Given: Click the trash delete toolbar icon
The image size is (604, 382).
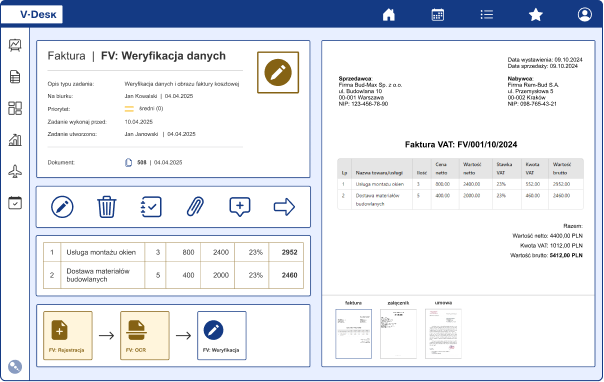Looking at the screenshot, I should point(106,207).
